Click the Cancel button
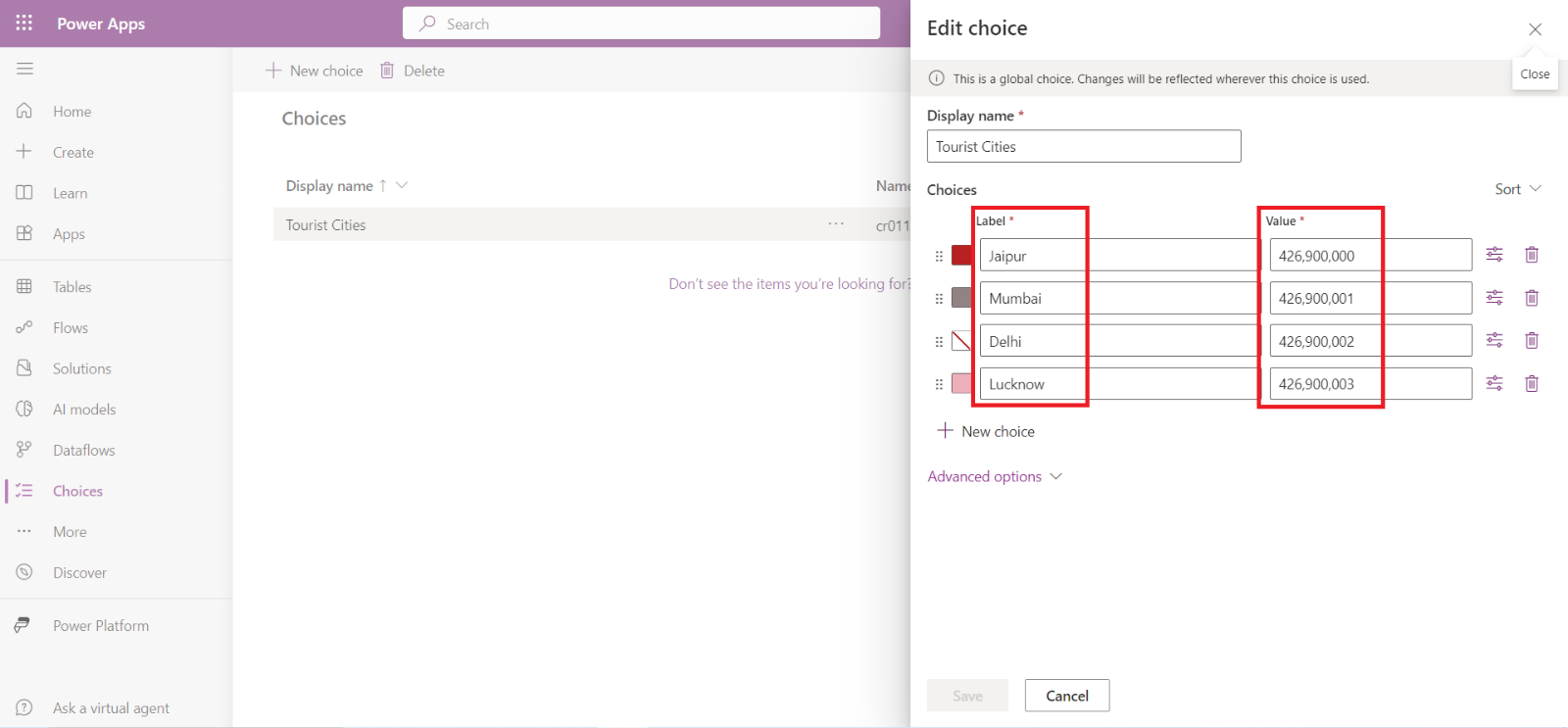Image resolution: width=1568 pixels, height=728 pixels. [1066, 696]
